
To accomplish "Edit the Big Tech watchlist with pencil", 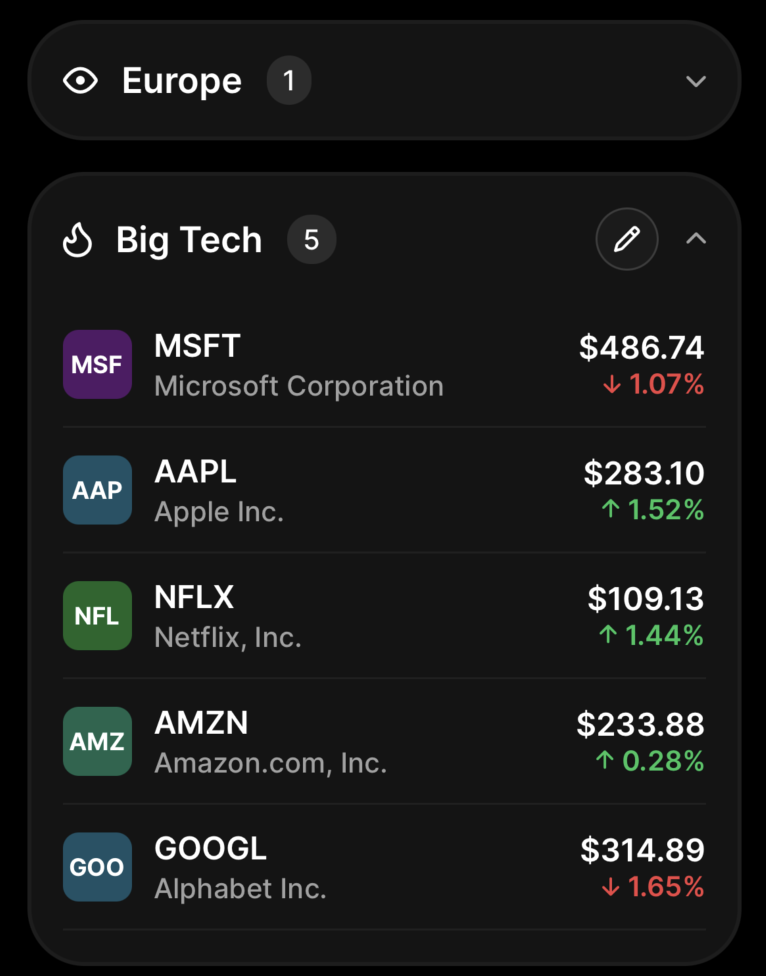I will [627, 239].
